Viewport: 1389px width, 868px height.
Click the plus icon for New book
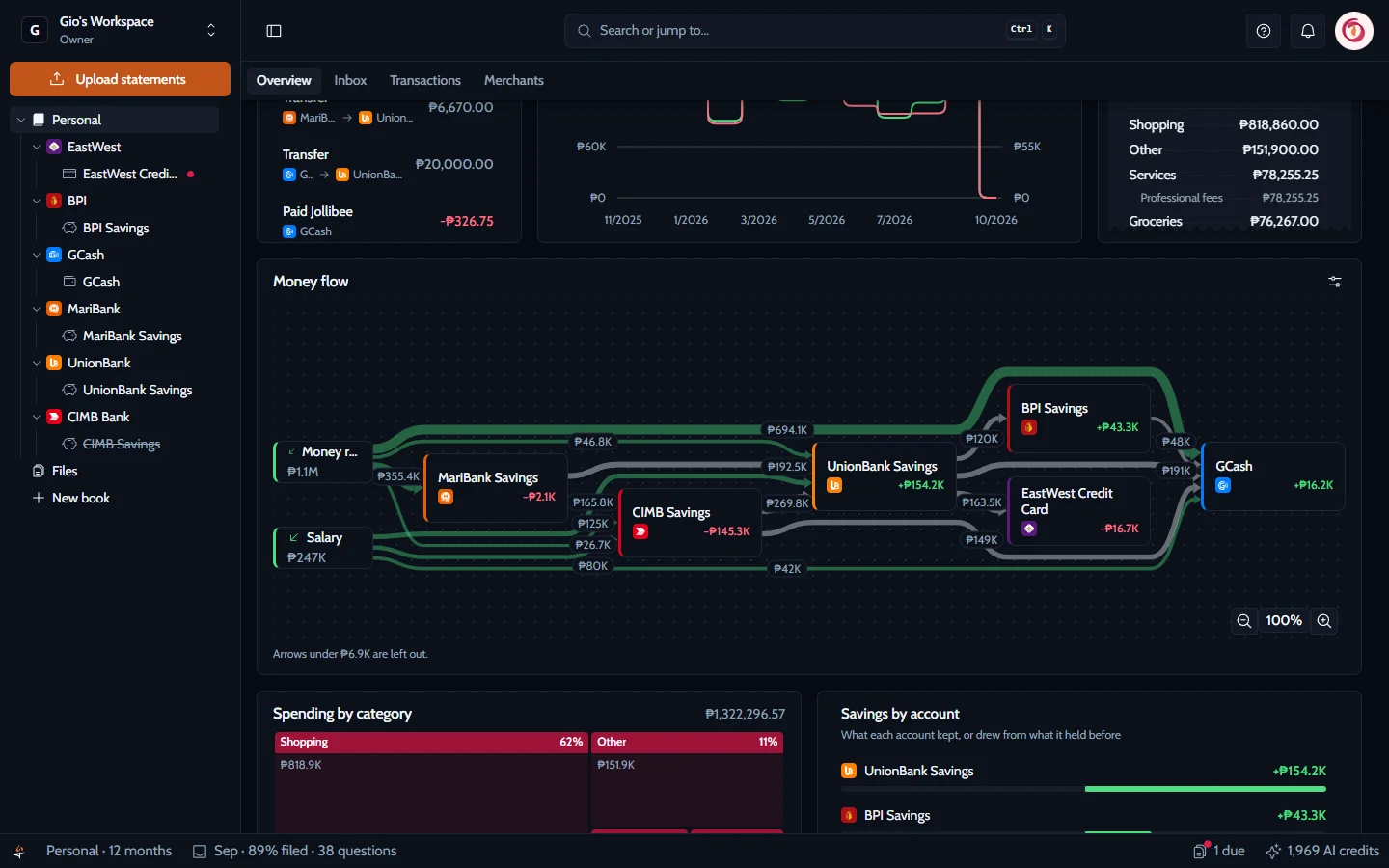click(39, 498)
